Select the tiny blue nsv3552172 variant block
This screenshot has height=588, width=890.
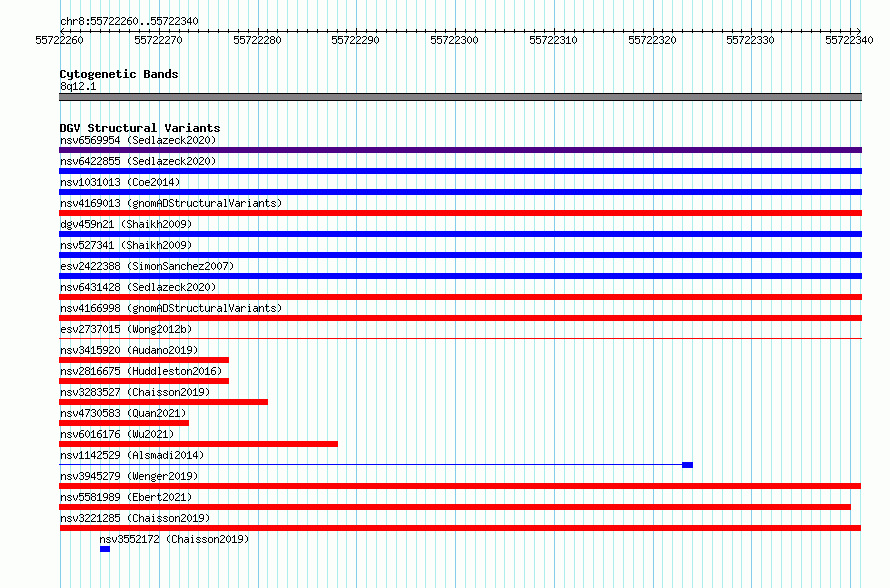105,549
